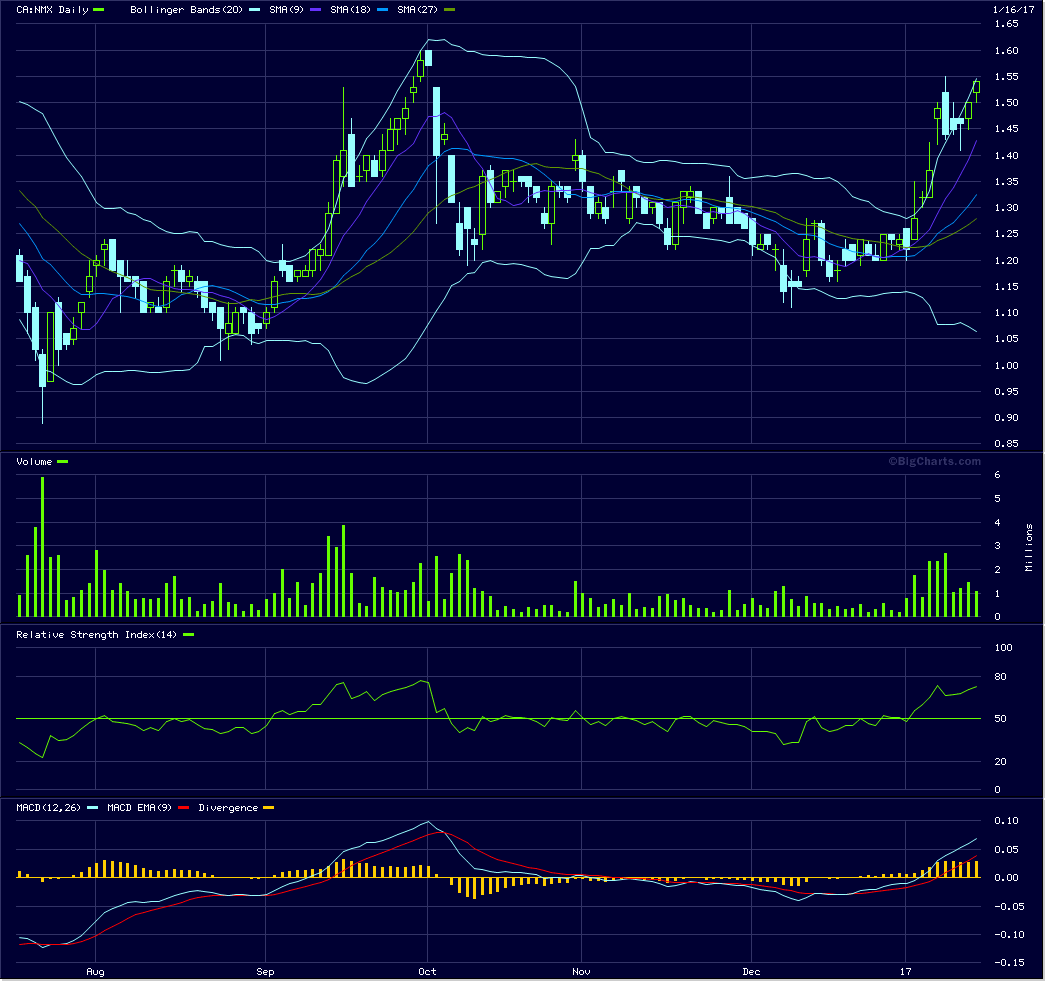Click the 1.00 price axis value

click(1006, 365)
